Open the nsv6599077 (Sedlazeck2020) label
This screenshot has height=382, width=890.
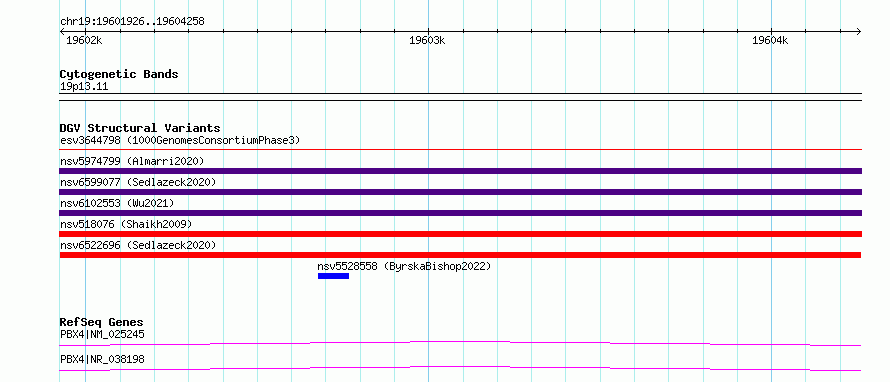click(x=138, y=182)
